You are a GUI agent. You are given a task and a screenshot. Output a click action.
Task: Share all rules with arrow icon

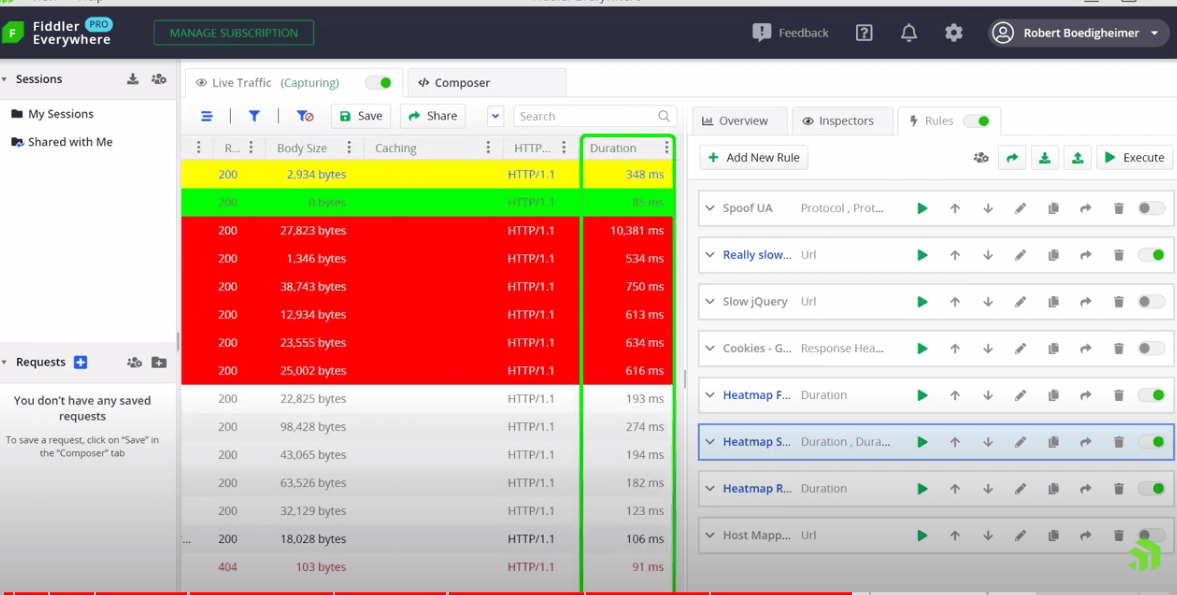1012,158
